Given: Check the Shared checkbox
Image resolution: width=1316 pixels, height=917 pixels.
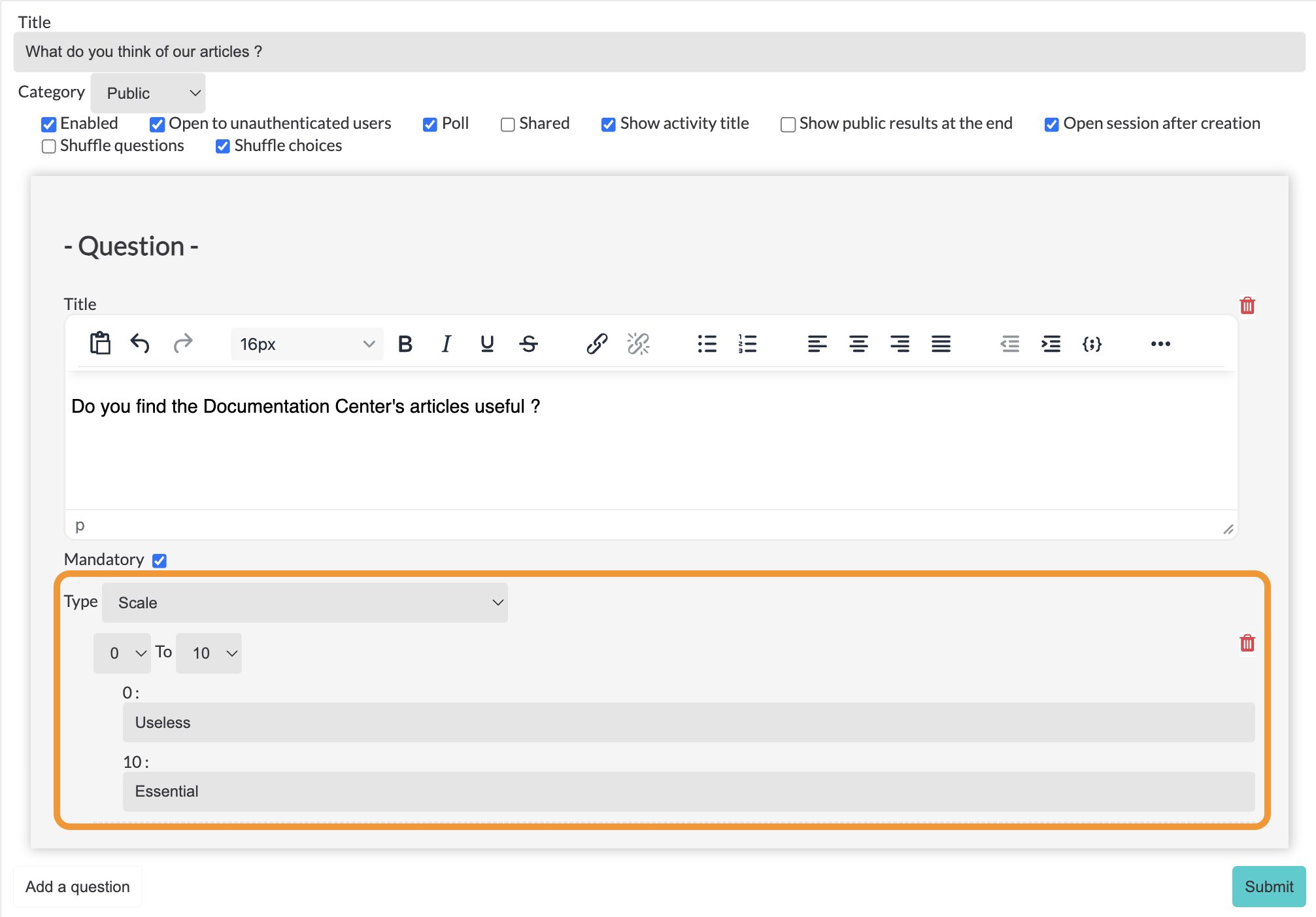Looking at the screenshot, I should [508, 124].
